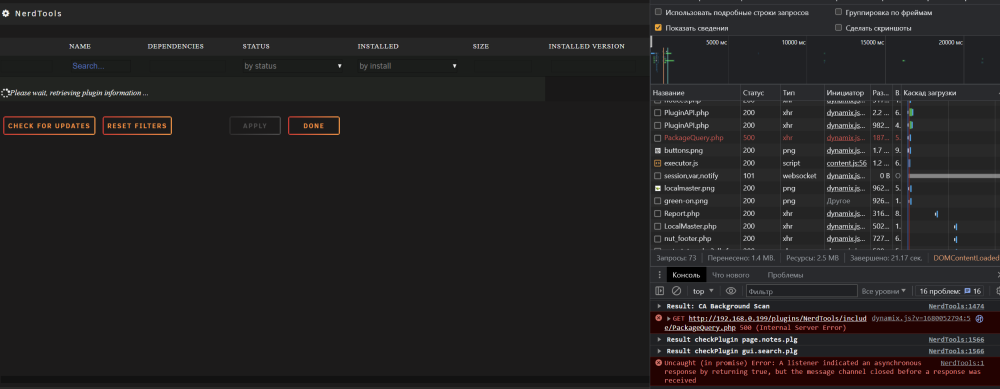
Task: Open the 'by install' filter dropdown
Action: pyautogui.click(x=408, y=66)
